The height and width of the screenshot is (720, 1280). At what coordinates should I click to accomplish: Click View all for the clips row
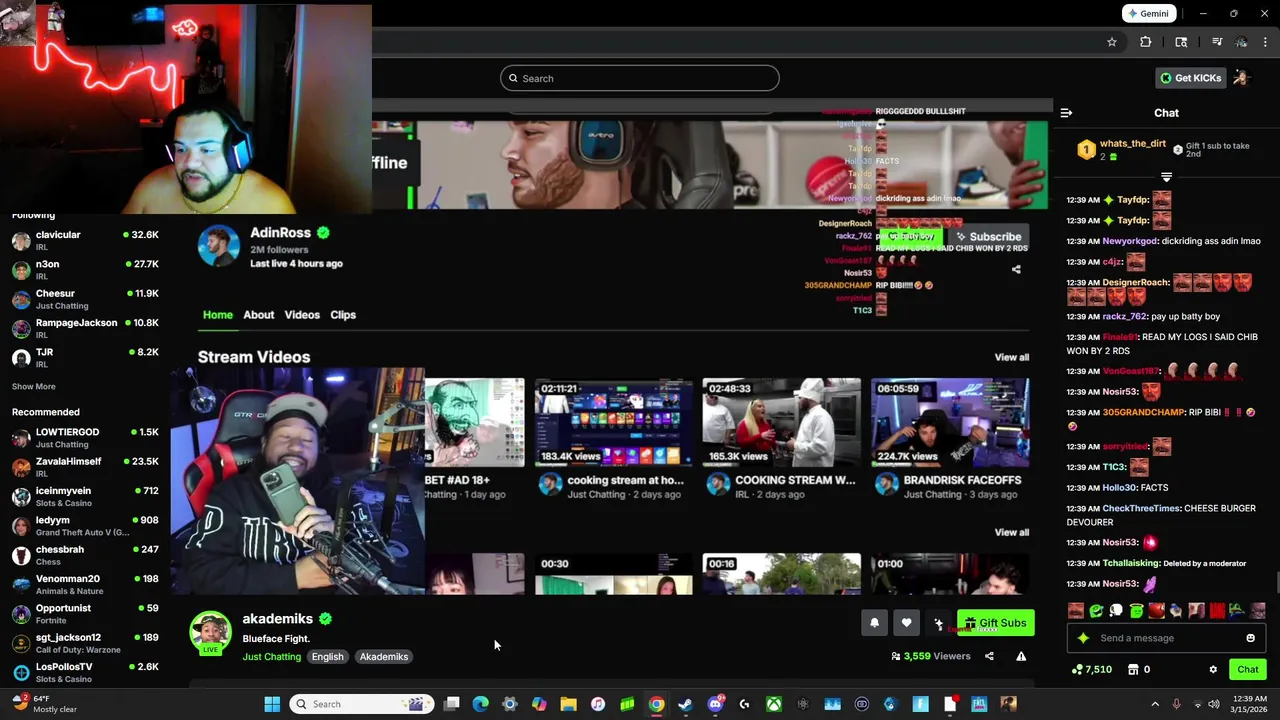(x=1012, y=532)
